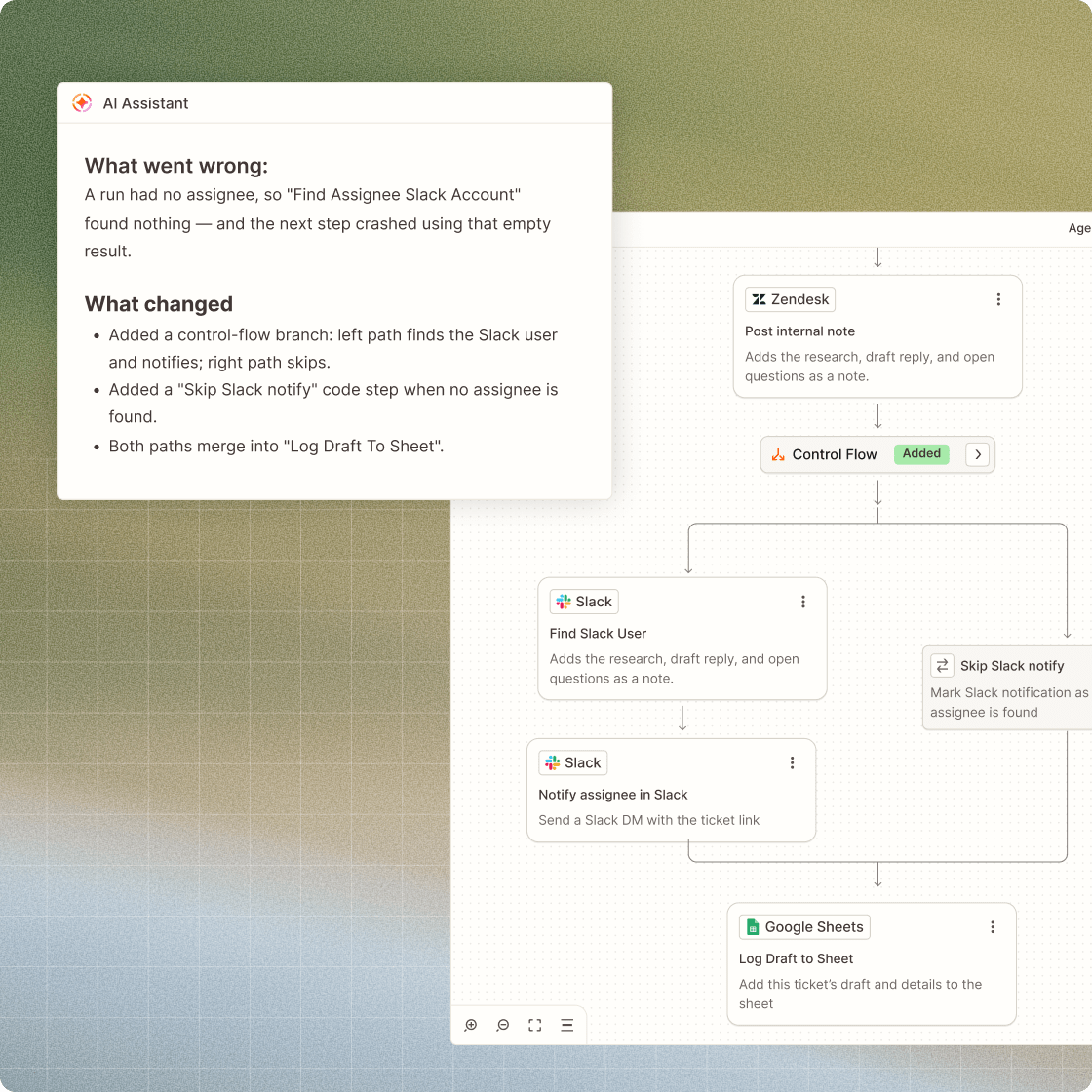This screenshot has width=1092, height=1092.
Task: Select the Log Draft to Sheet title
Action: click(x=796, y=959)
